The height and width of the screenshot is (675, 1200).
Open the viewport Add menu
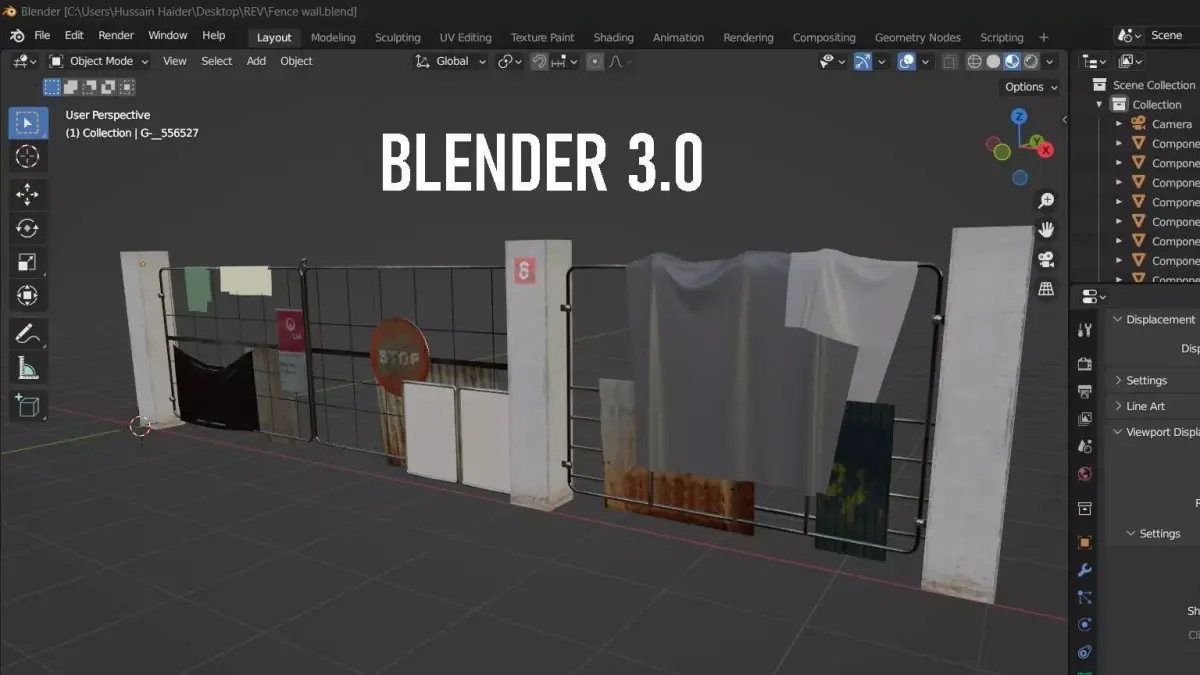tap(256, 61)
